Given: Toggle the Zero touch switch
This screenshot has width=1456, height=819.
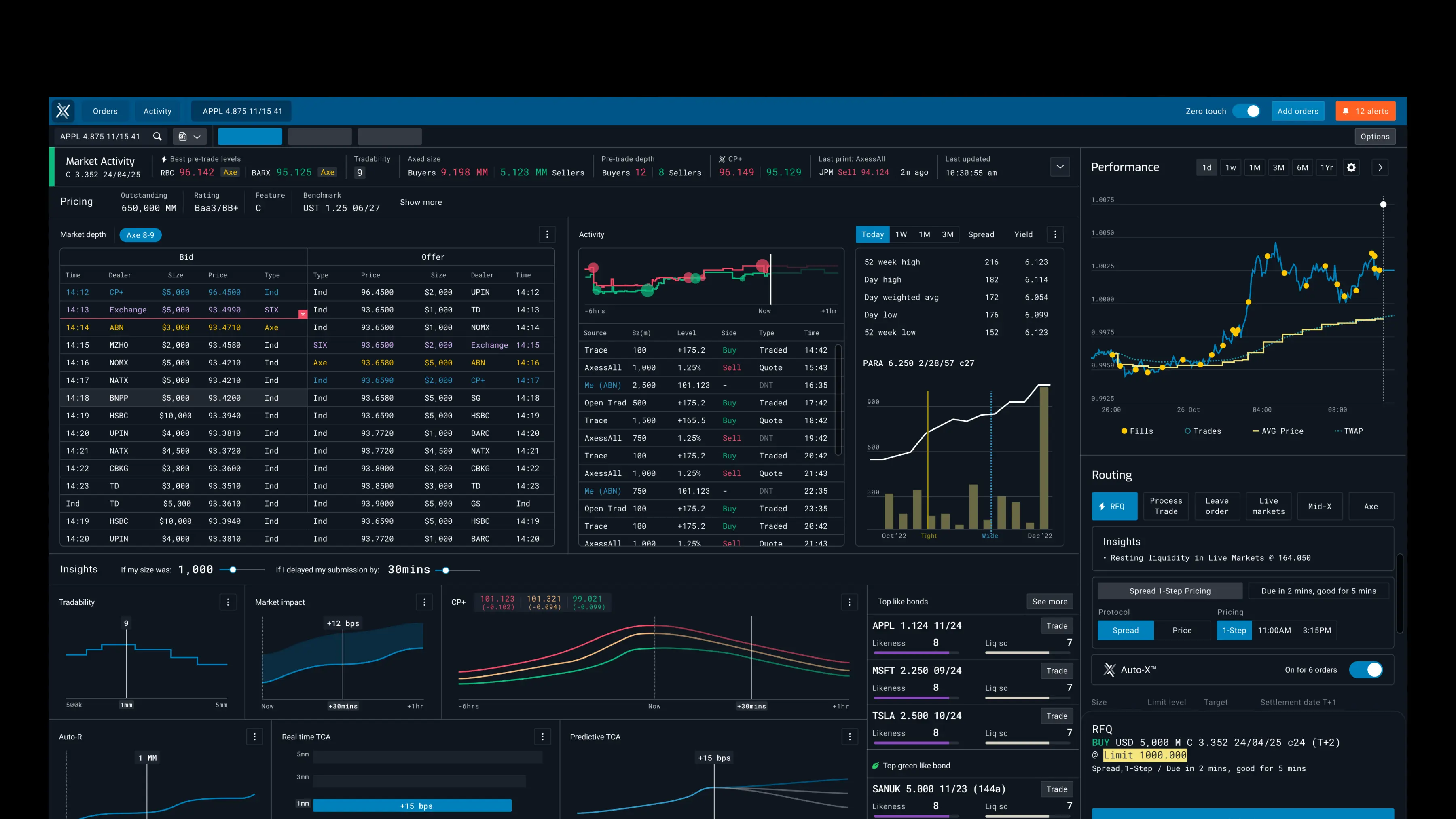Looking at the screenshot, I should pos(1246,111).
